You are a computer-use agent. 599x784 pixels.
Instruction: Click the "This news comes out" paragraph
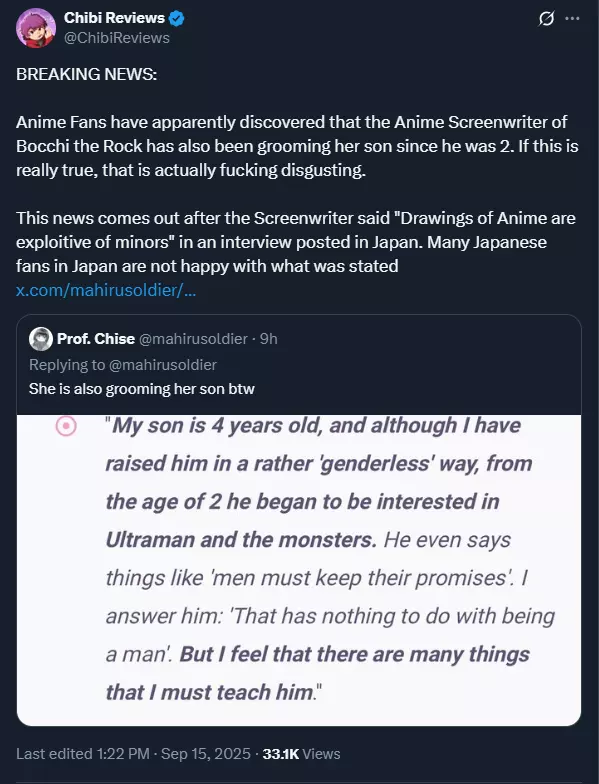click(296, 242)
